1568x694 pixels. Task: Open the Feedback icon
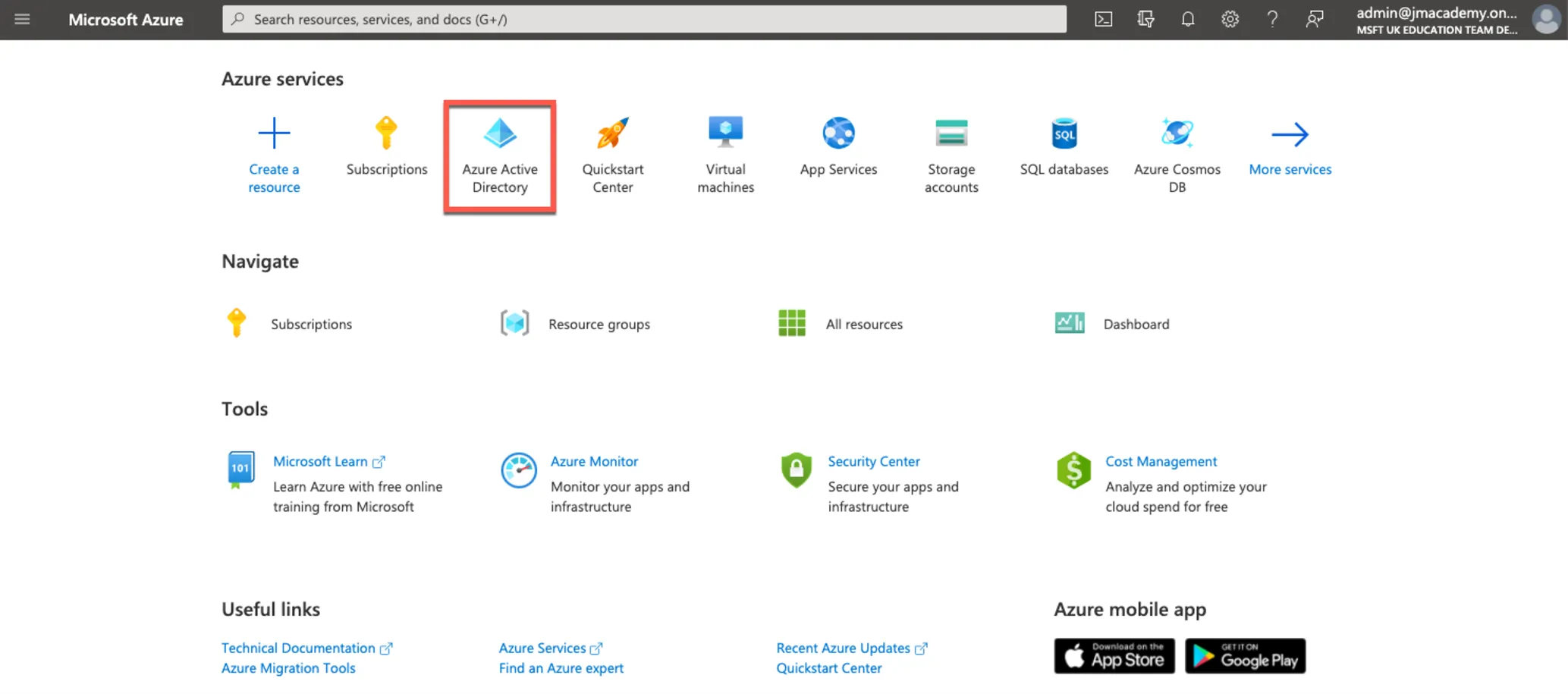1315,19
